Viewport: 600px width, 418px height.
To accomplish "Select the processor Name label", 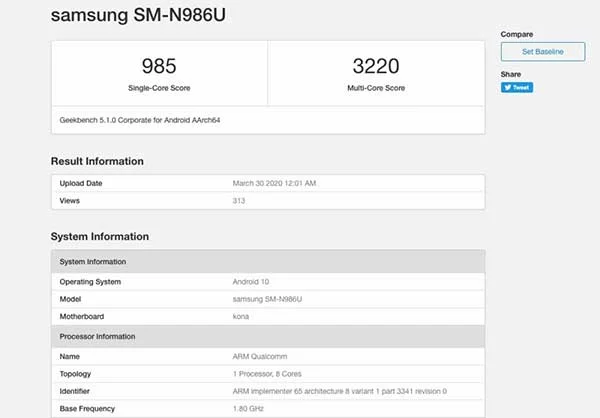I will [70, 356].
